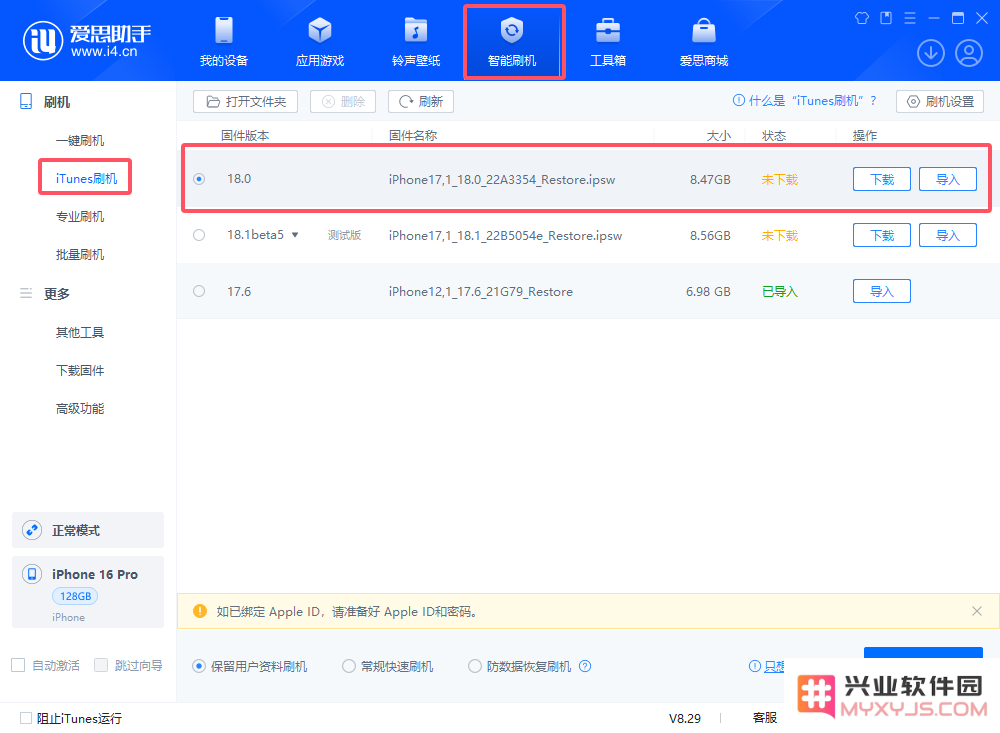Click 导入 for the 17.6 firmware row
The image size is (1000, 733).
(x=882, y=292)
